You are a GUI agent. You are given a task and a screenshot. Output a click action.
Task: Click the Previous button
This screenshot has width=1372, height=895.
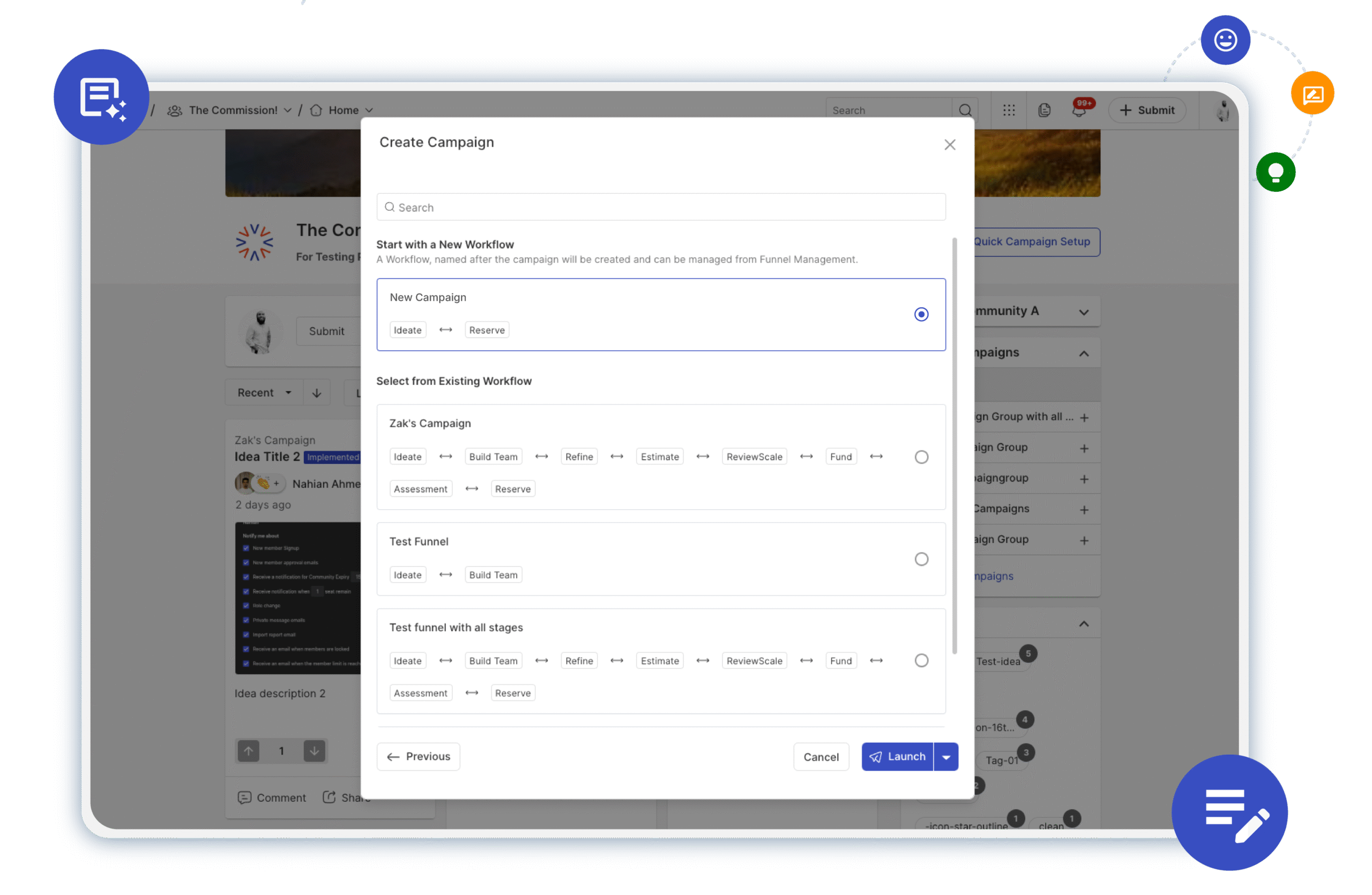tap(419, 757)
